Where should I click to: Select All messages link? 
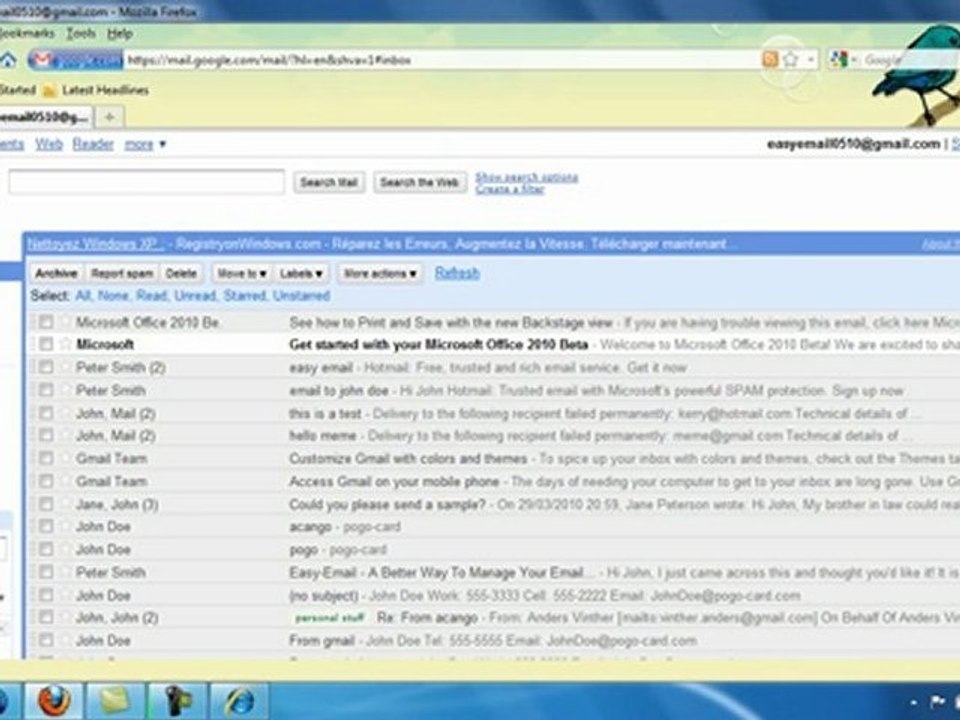click(83, 296)
